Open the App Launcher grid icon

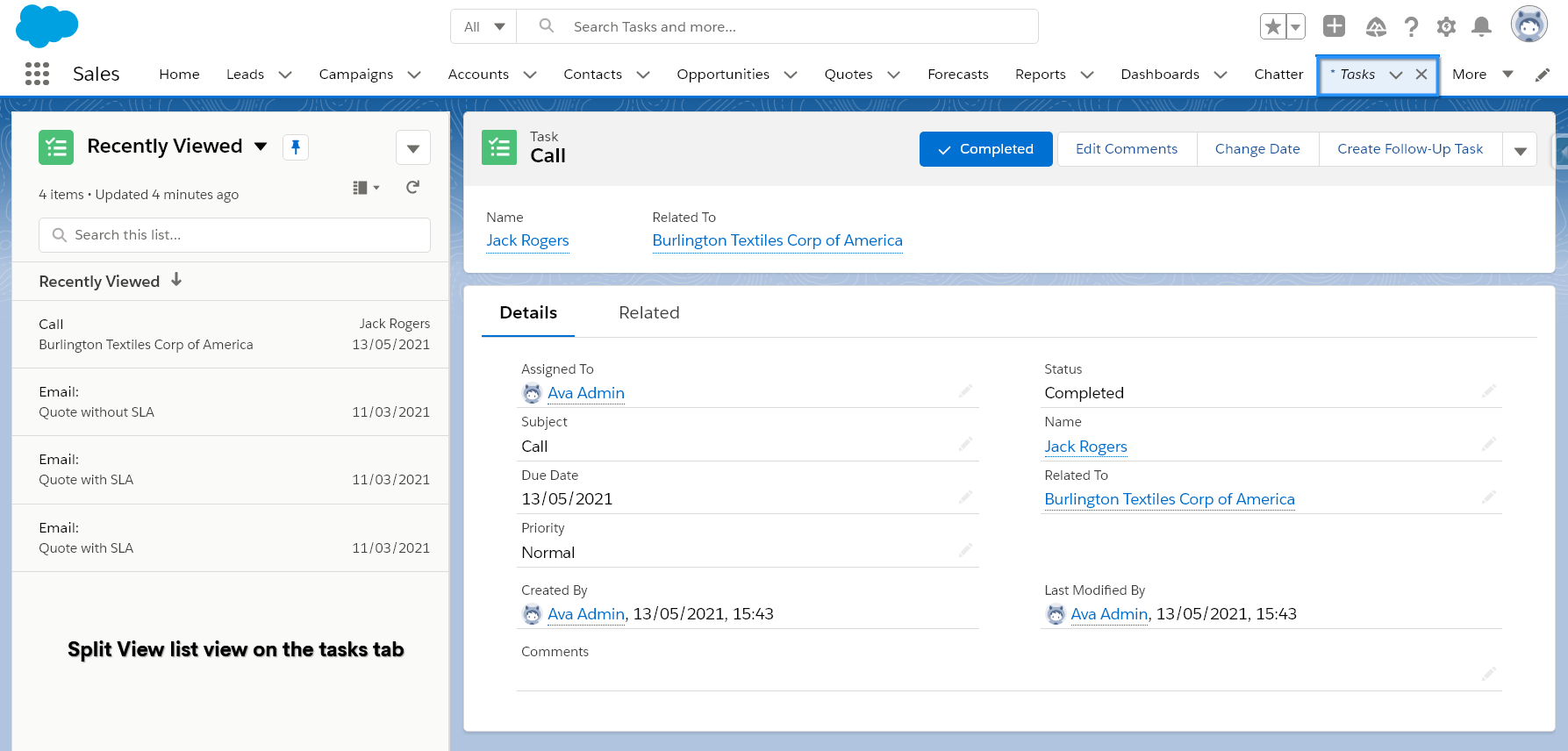(37, 74)
